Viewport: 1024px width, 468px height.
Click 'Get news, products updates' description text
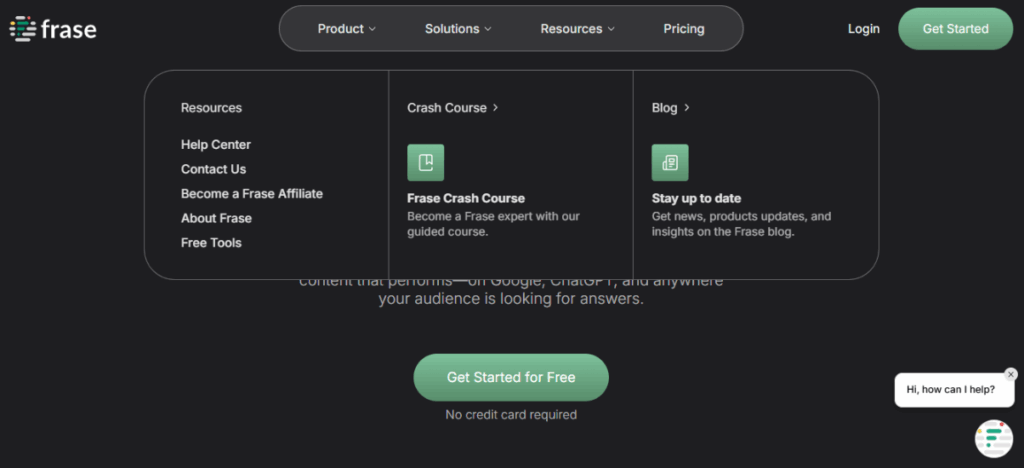pyautogui.click(x=741, y=224)
